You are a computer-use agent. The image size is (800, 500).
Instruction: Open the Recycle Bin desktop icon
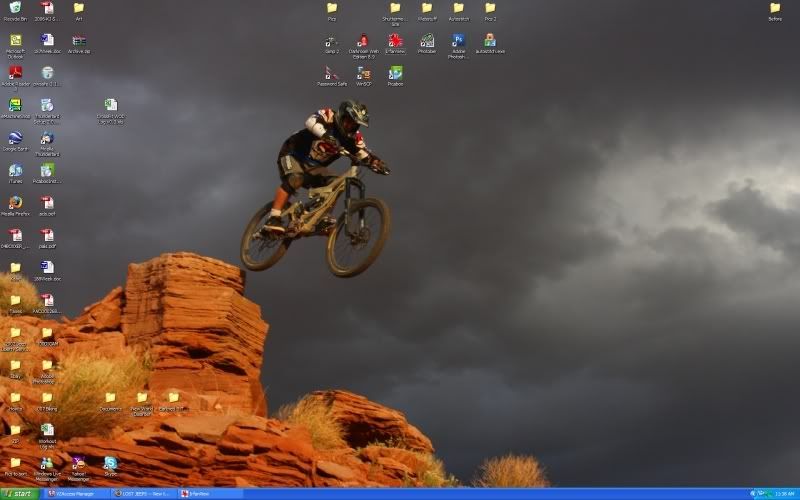click(15, 9)
